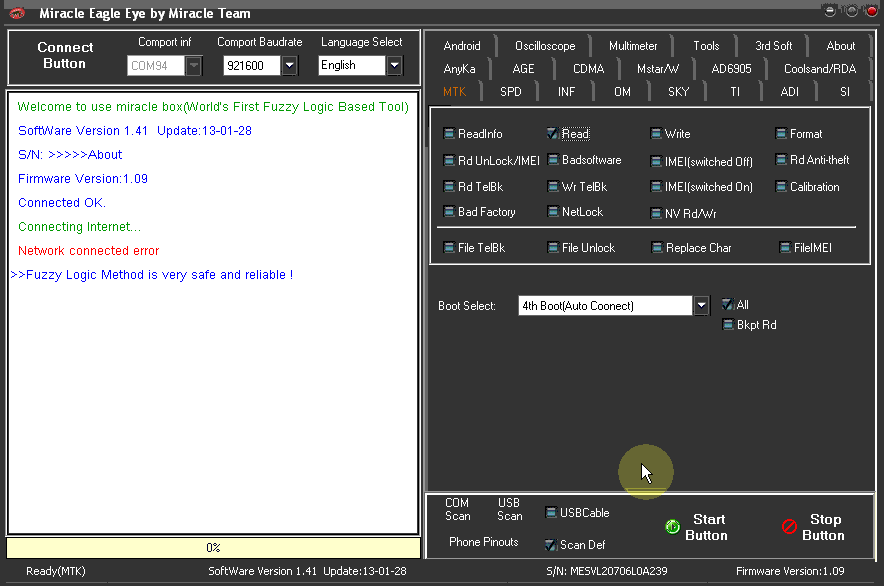Open the SI tab
This screenshot has height=586, width=884.
click(845, 92)
